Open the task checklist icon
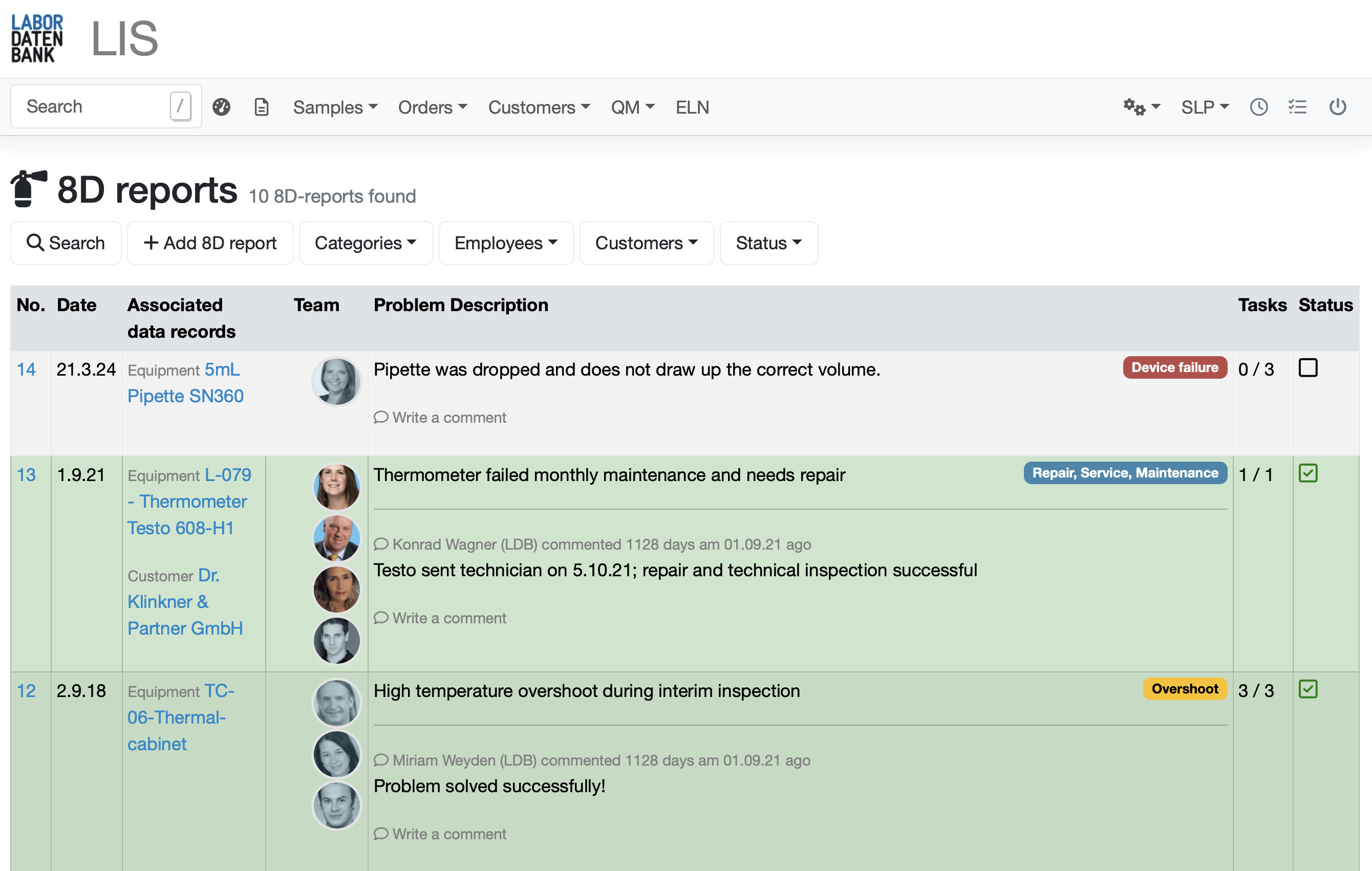The width and height of the screenshot is (1372, 871). (x=1297, y=106)
